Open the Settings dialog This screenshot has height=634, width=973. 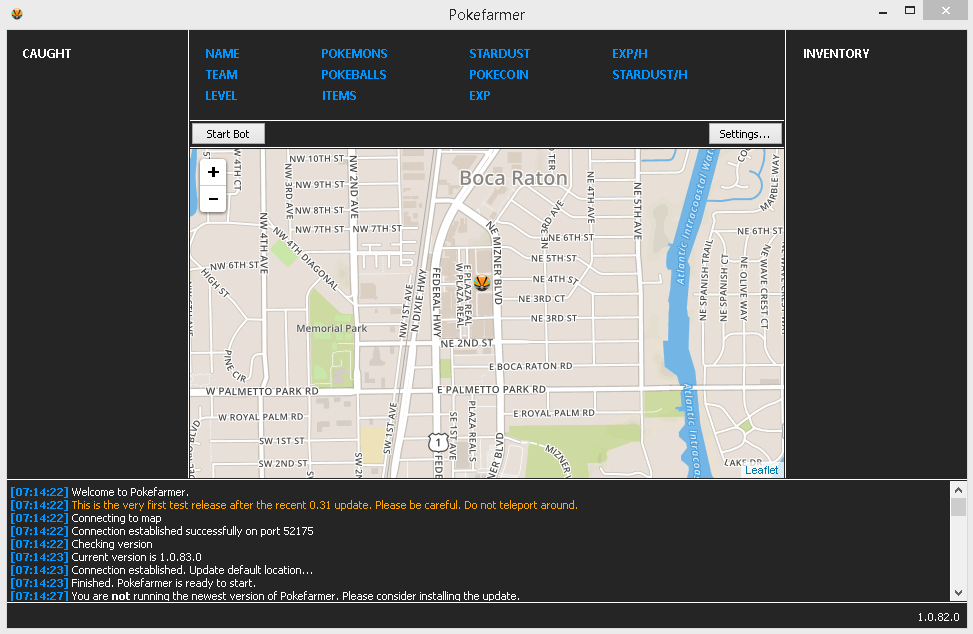(x=745, y=134)
